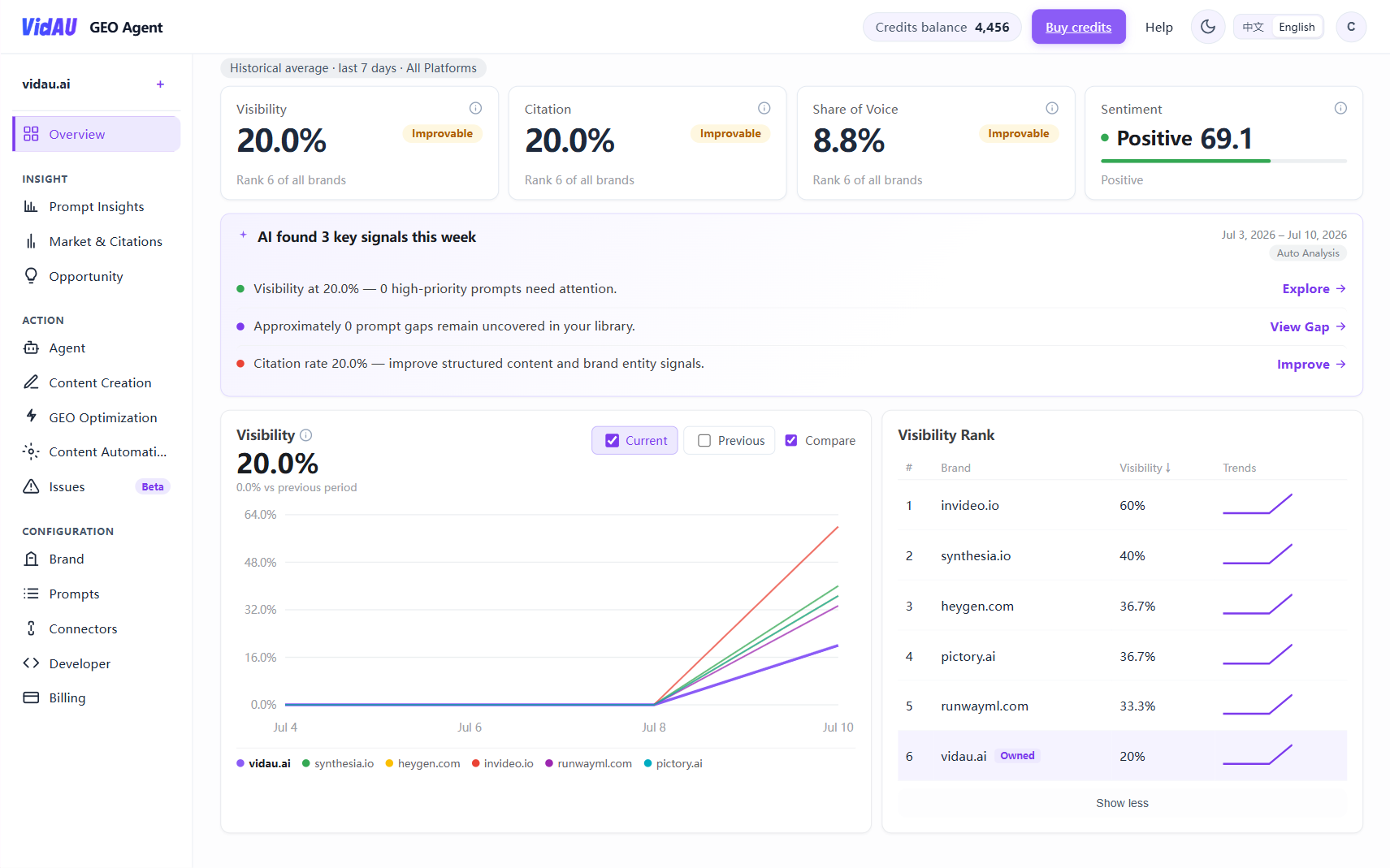Toggle invideo.io legend color dot

(476, 763)
